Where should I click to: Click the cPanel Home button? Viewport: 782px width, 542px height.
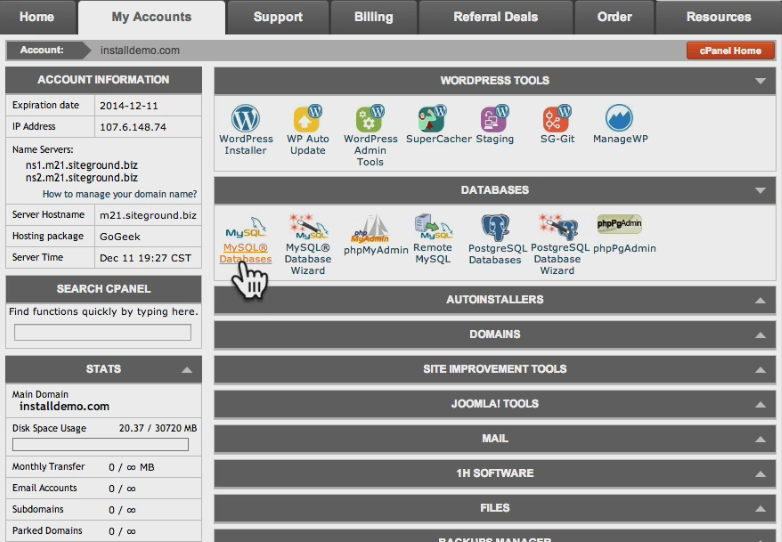tap(730, 50)
